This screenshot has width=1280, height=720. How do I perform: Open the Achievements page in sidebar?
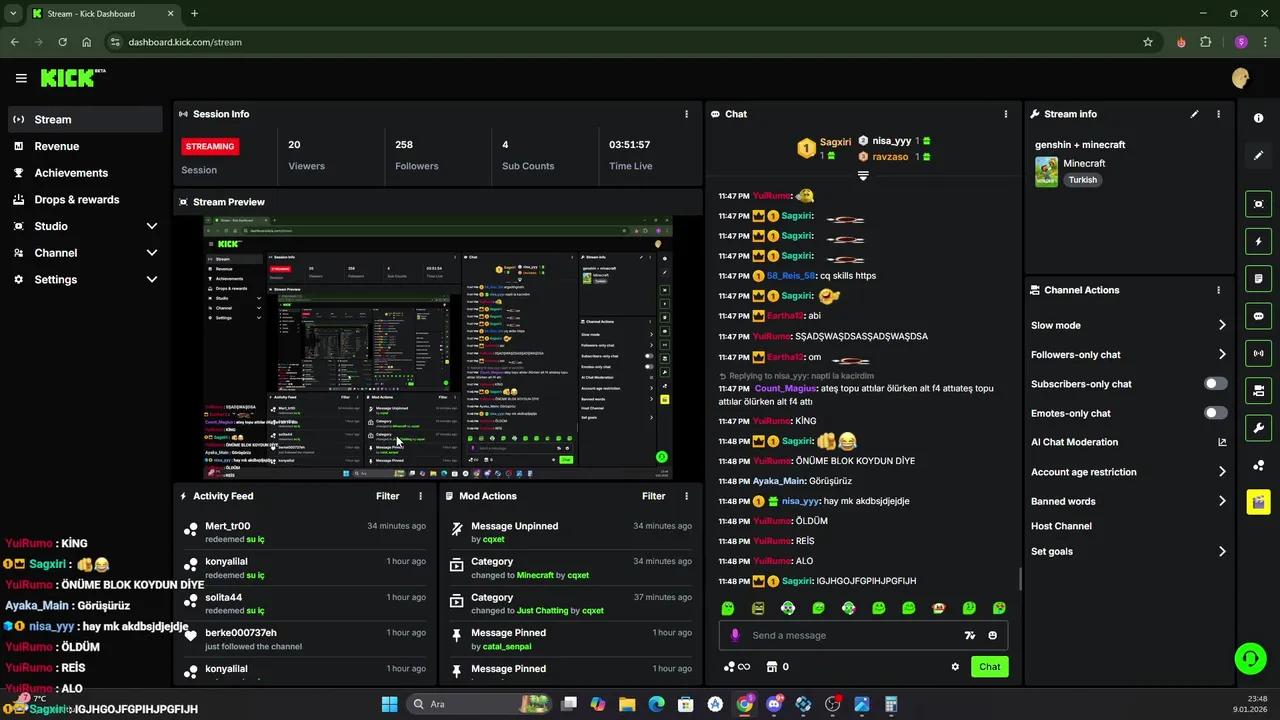[85, 173]
